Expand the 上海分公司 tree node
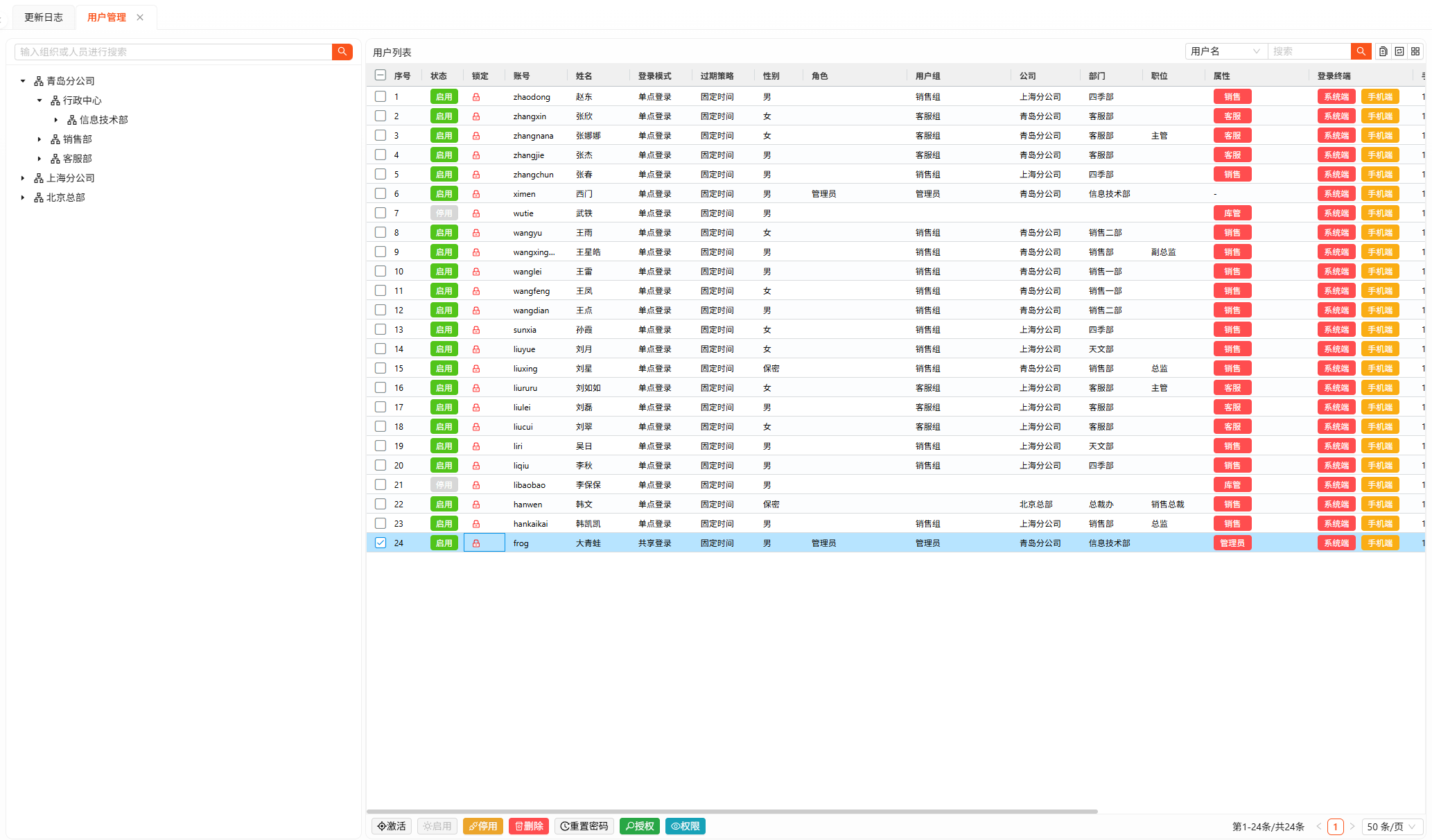 (x=23, y=178)
